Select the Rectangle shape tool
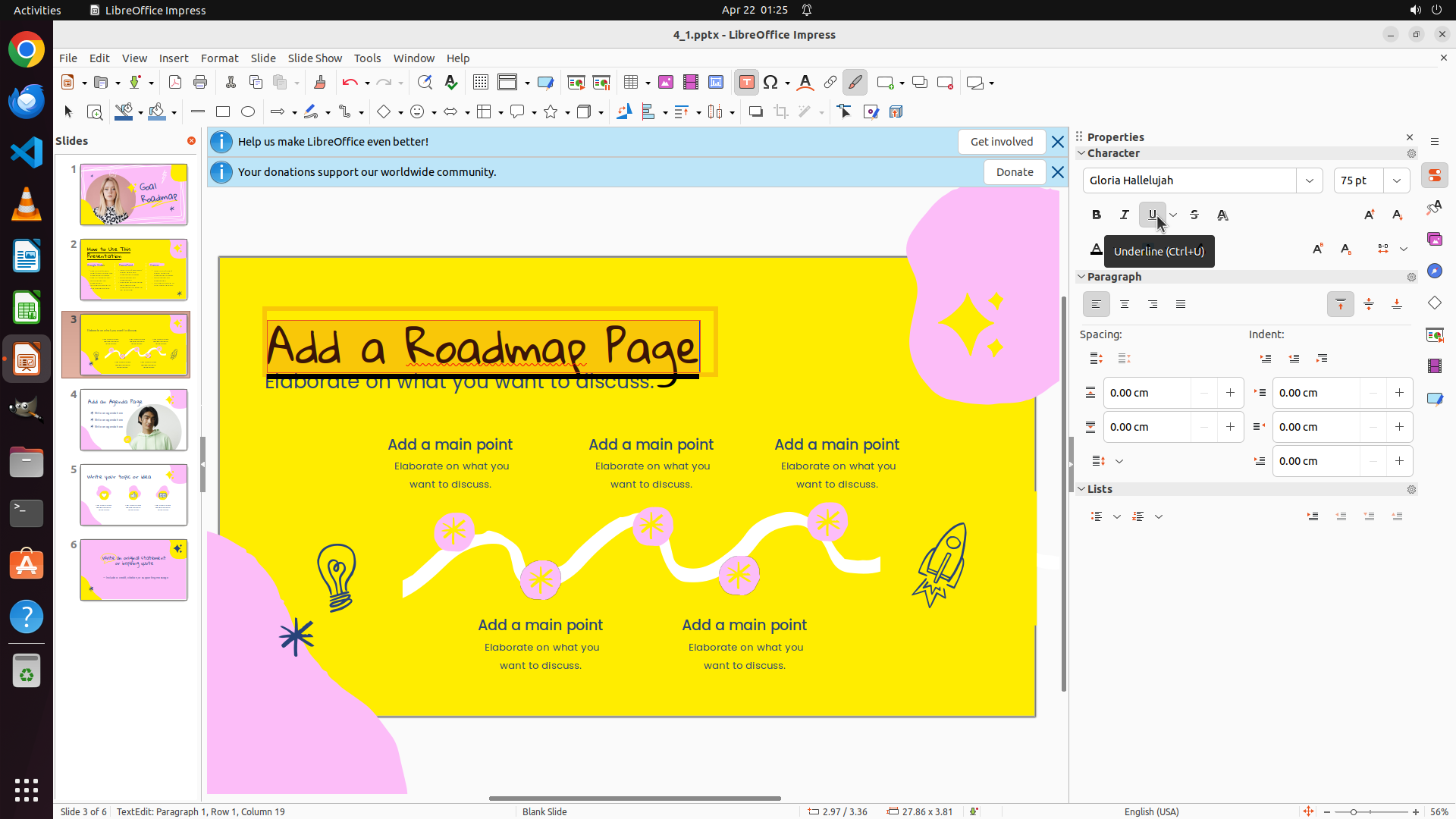This screenshot has height=819, width=1456. (223, 111)
